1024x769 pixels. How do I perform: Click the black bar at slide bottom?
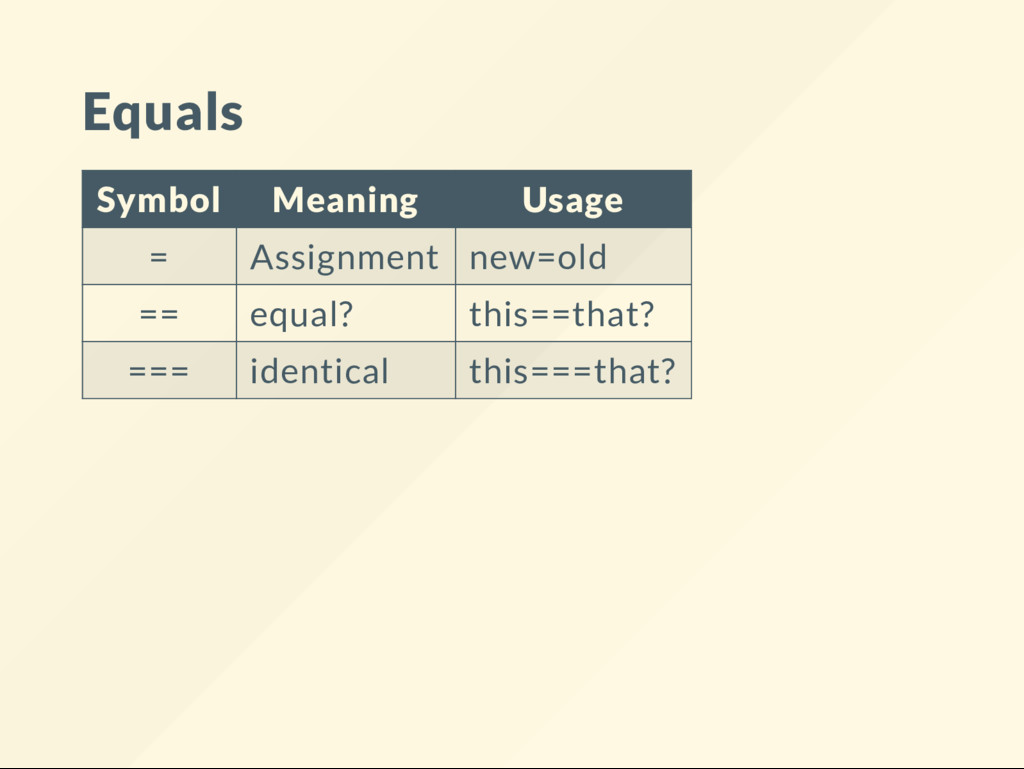tap(512, 768)
